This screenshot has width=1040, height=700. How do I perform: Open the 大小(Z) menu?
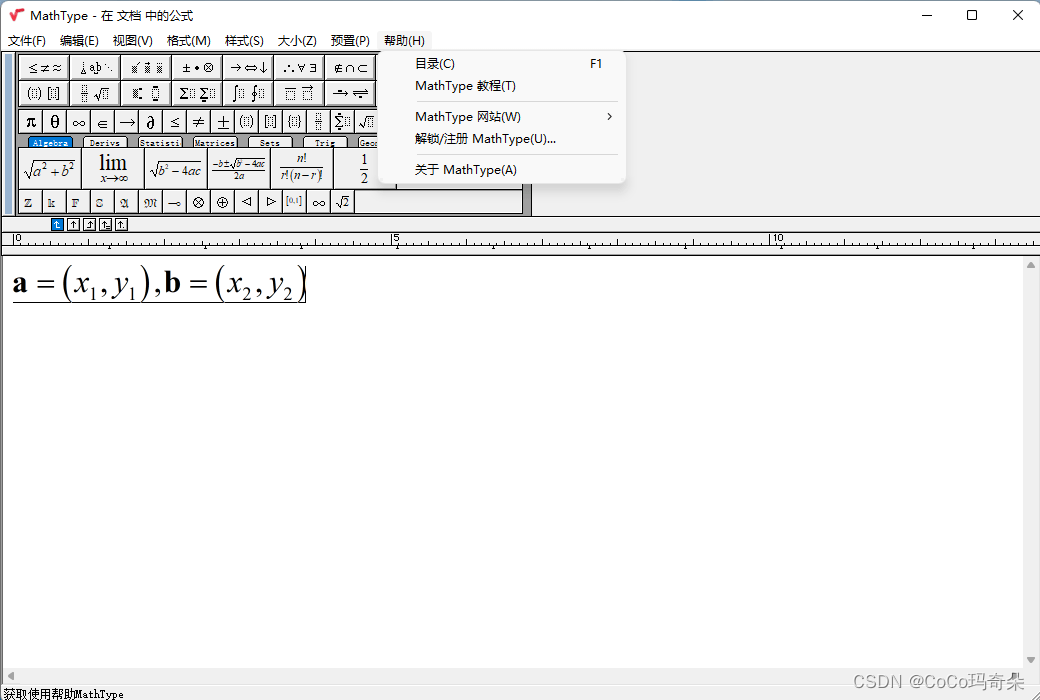[296, 40]
